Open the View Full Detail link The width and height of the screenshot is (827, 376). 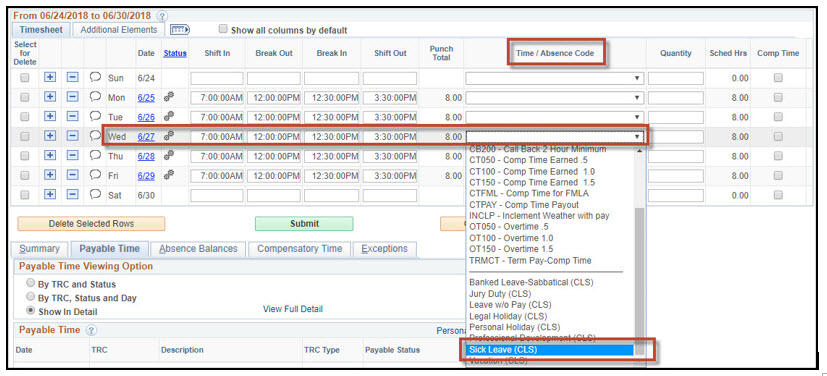[293, 309]
